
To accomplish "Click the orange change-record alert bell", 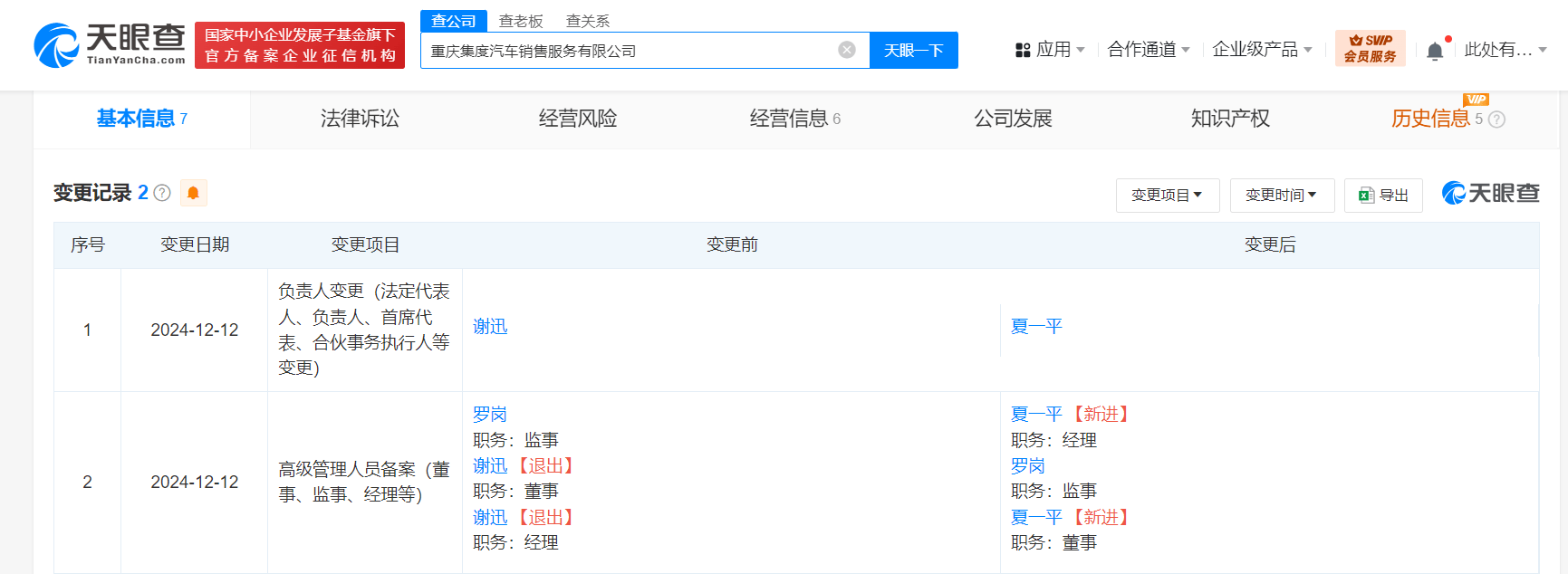I will coord(193,193).
